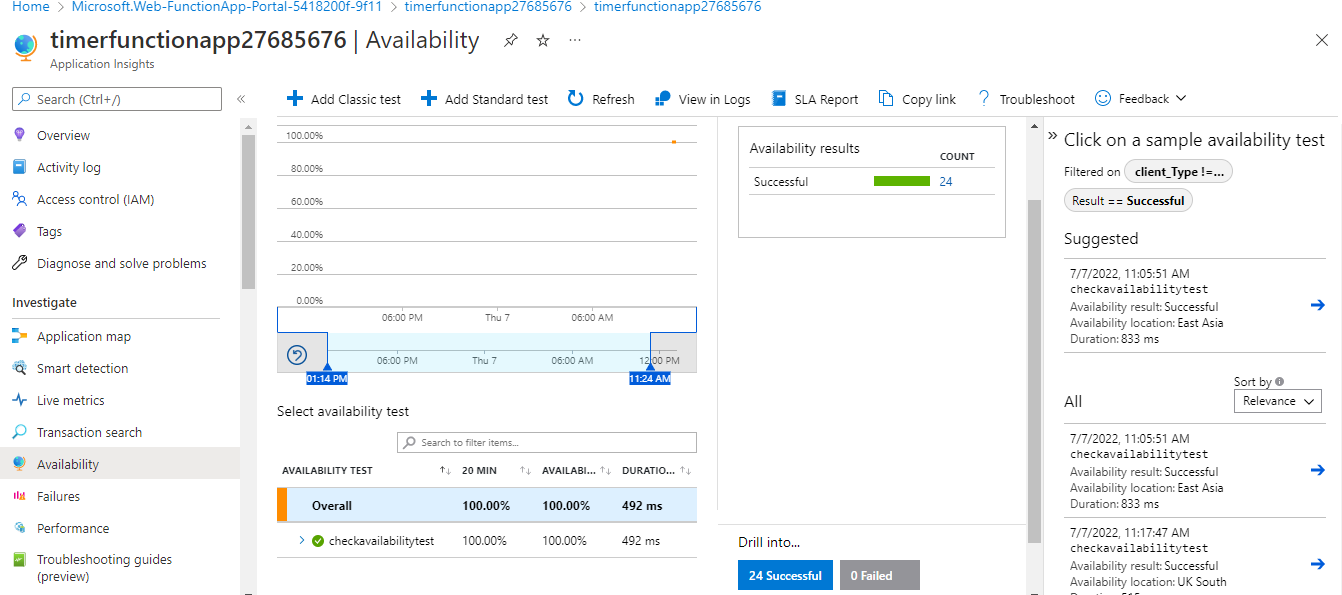The width and height of the screenshot is (1342, 595).
Task: Go to Overview in sidebar
Action: 63,135
